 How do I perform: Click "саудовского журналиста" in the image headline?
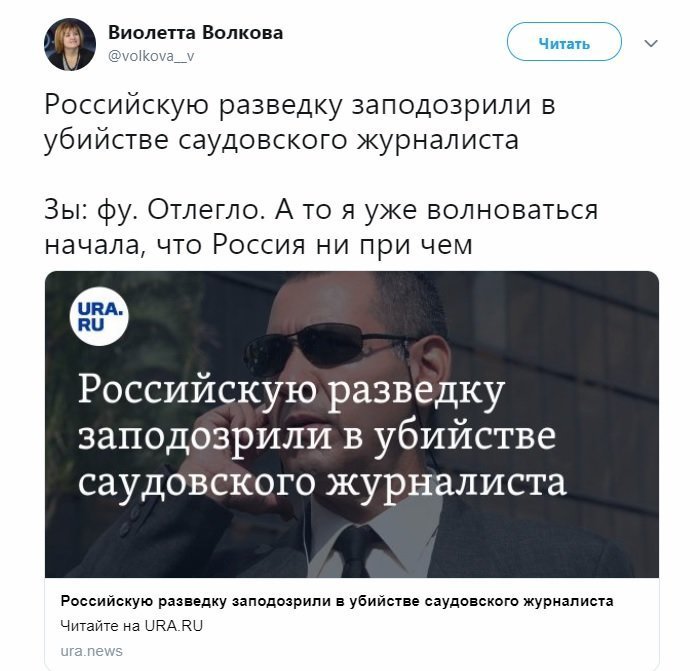[323, 482]
